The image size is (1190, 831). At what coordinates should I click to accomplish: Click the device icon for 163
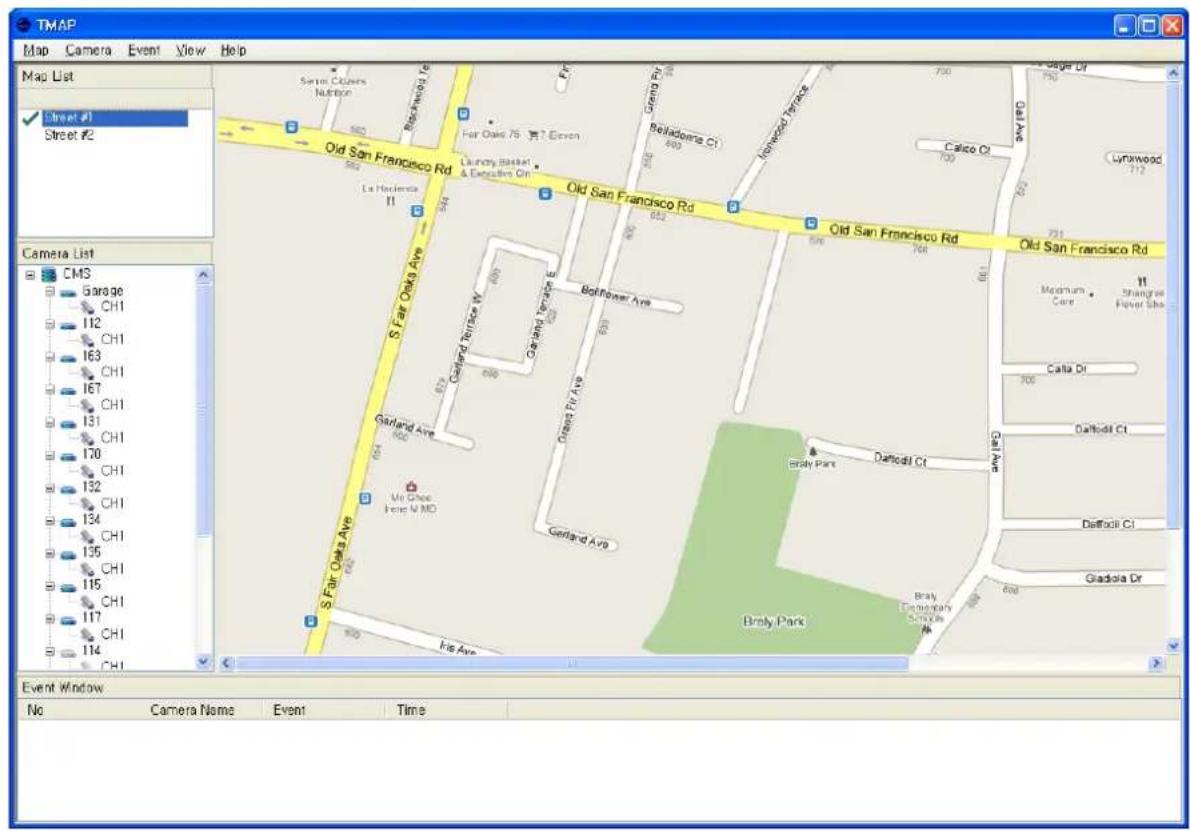coord(68,358)
